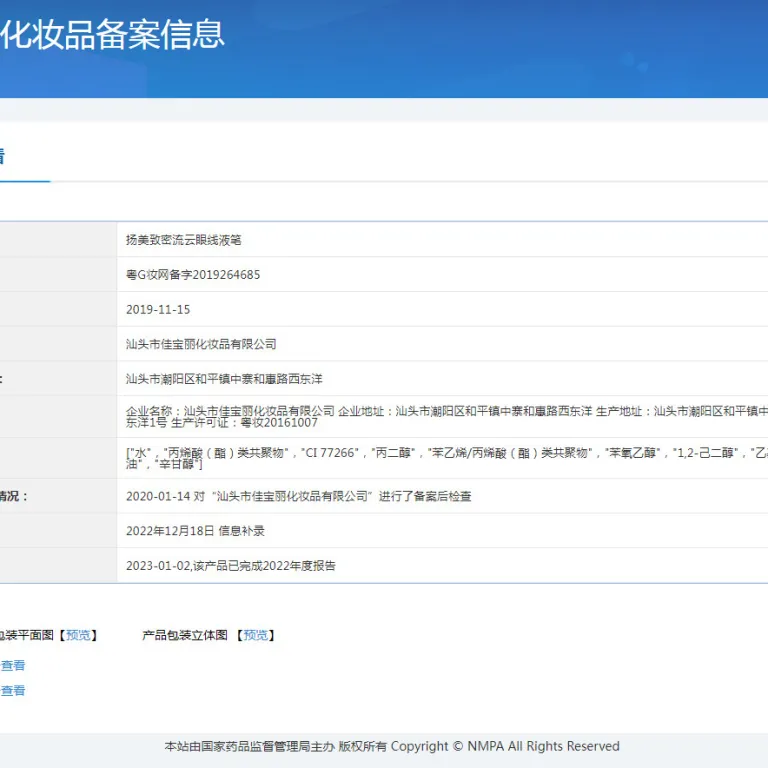This screenshot has width=768, height=768.
Task: Select the 产品包装立体图 label
Action: [185, 635]
